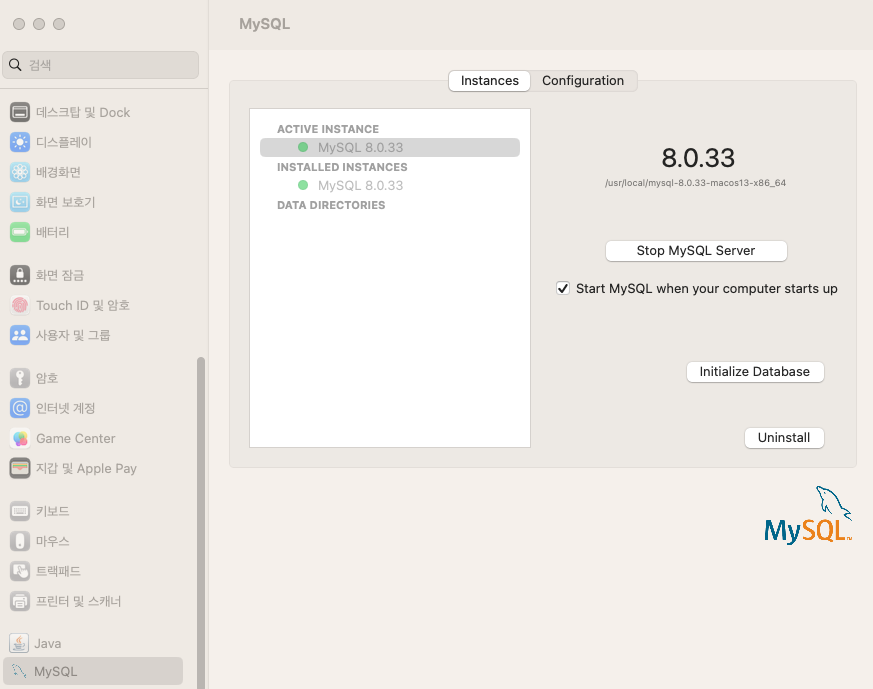Open the Keyboard (키보드) icon
Viewport: 873px width, 689px height.
coord(20,511)
